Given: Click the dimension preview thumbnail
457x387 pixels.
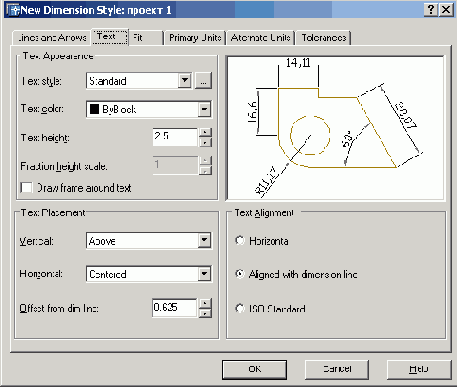Looking at the screenshot, I should [x=335, y=128].
